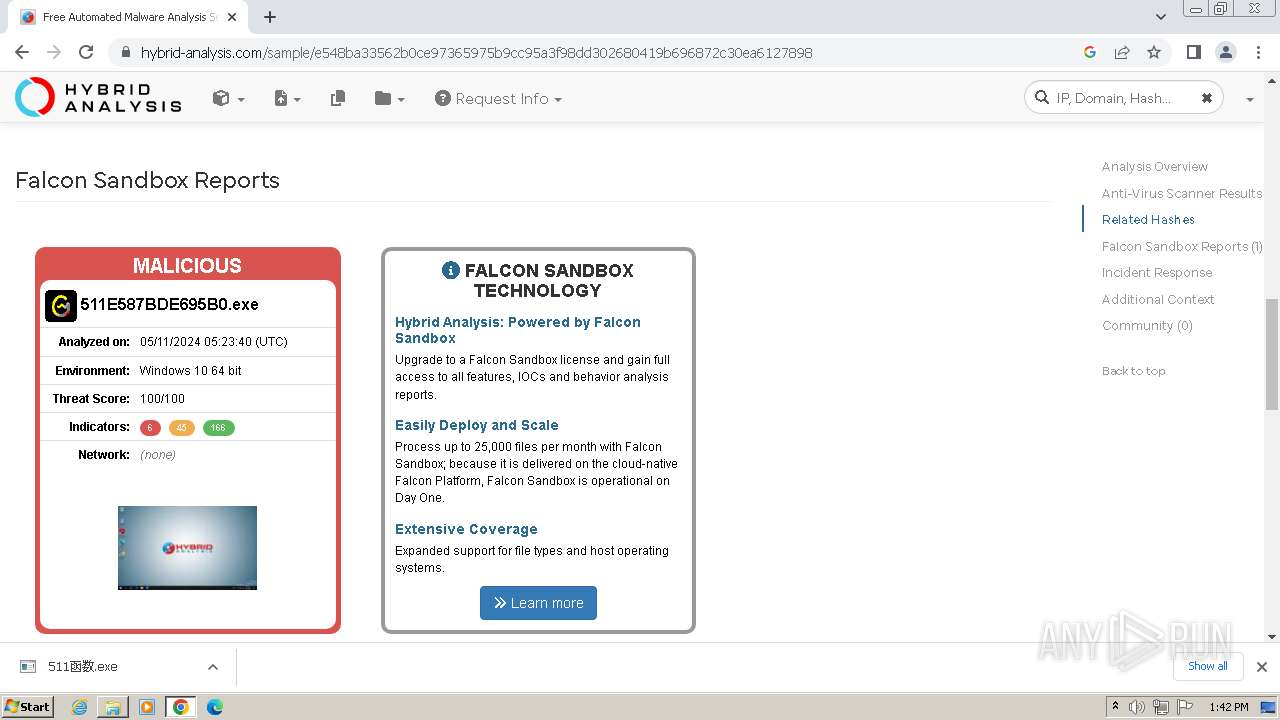Image resolution: width=1280 pixels, height=720 pixels.
Task: Click the orange 45 suspicious indicators badge
Action: tap(181, 428)
